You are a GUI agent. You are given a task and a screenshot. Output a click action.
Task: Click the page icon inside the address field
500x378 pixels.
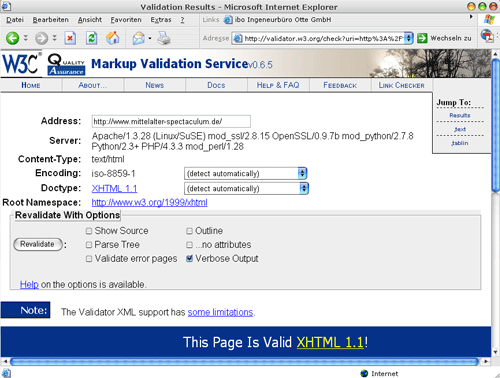point(238,38)
